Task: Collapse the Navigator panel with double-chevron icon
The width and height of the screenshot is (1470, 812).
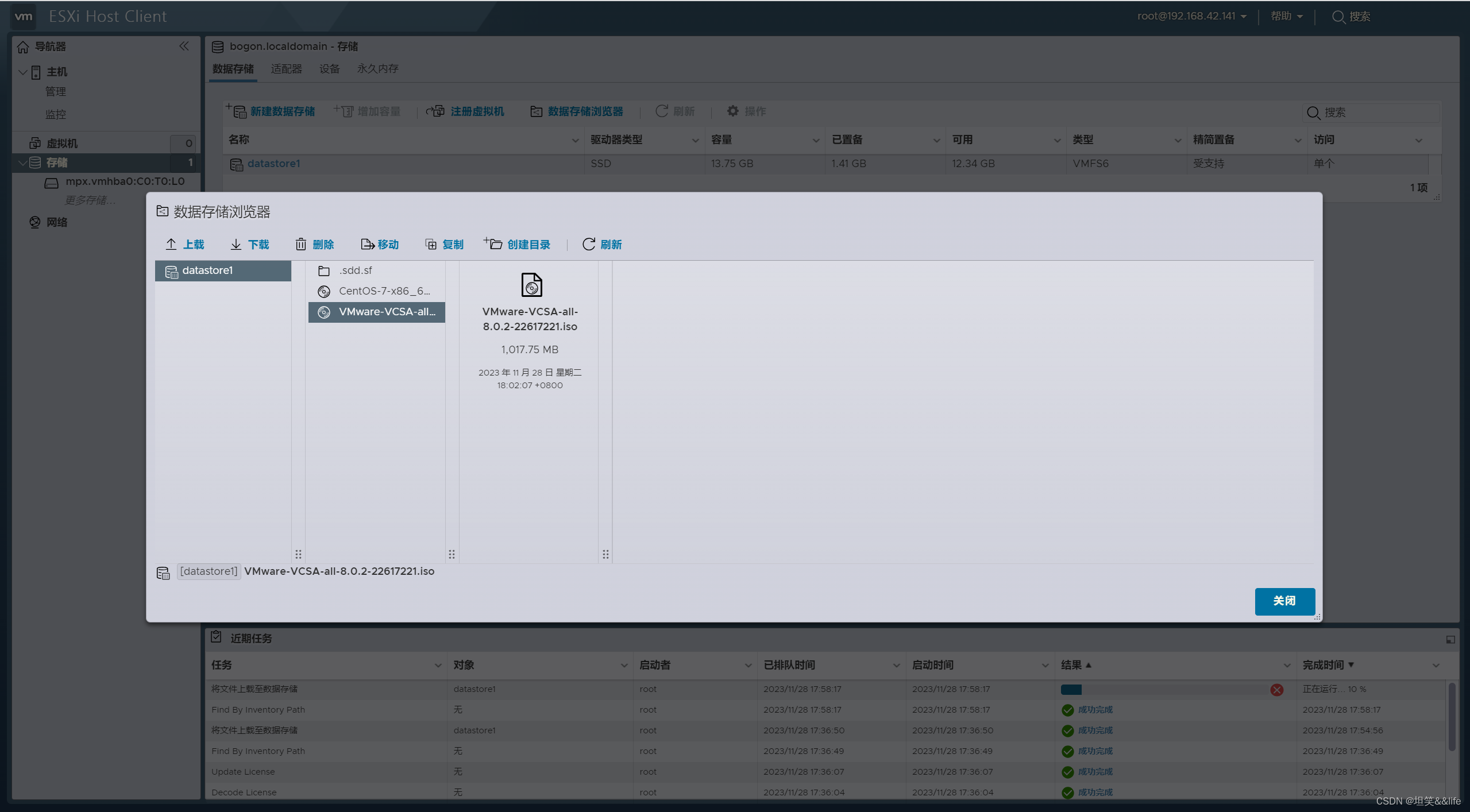Action: coord(184,46)
